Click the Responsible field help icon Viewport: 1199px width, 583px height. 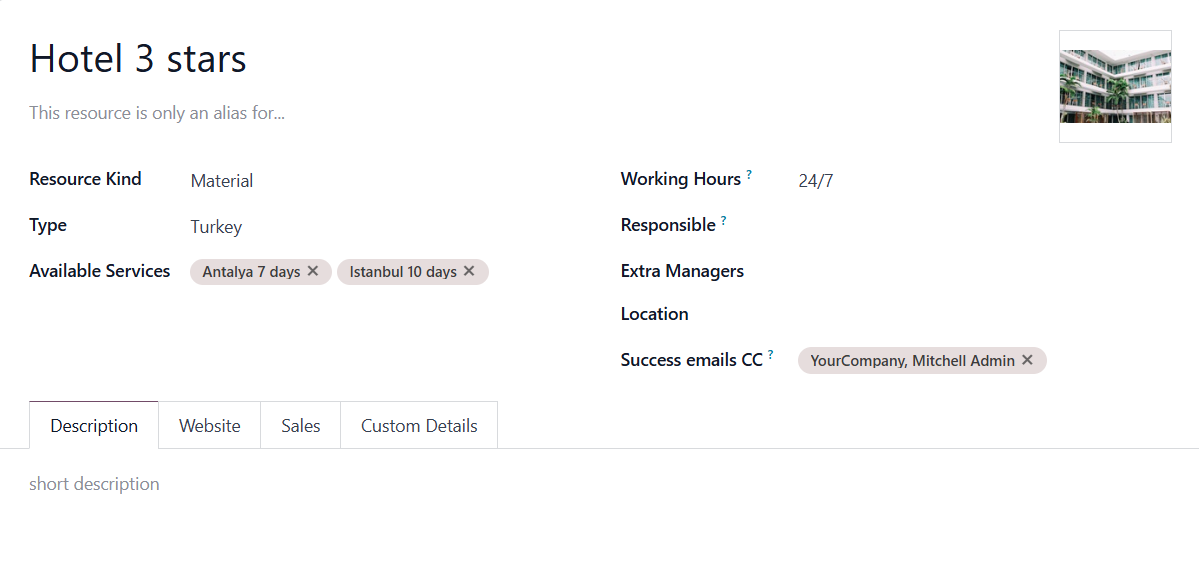(723, 220)
